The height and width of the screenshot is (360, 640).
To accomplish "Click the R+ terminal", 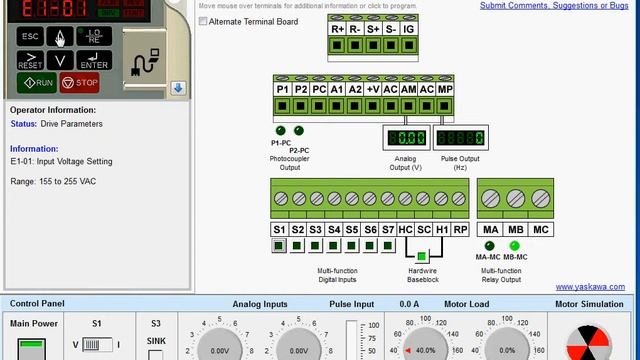I will coord(337,45).
